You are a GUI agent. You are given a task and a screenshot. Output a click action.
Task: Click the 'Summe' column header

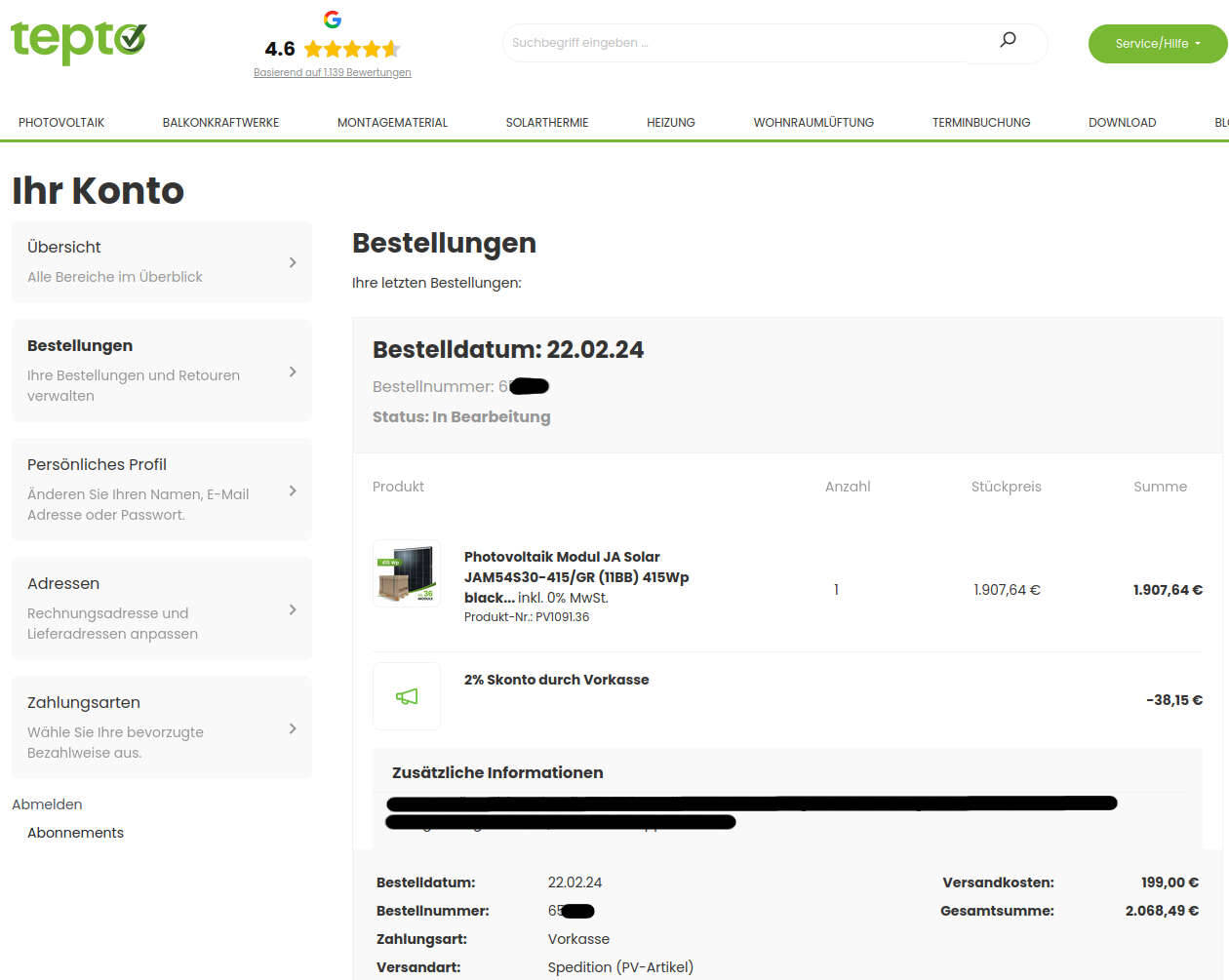click(x=1160, y=487)
